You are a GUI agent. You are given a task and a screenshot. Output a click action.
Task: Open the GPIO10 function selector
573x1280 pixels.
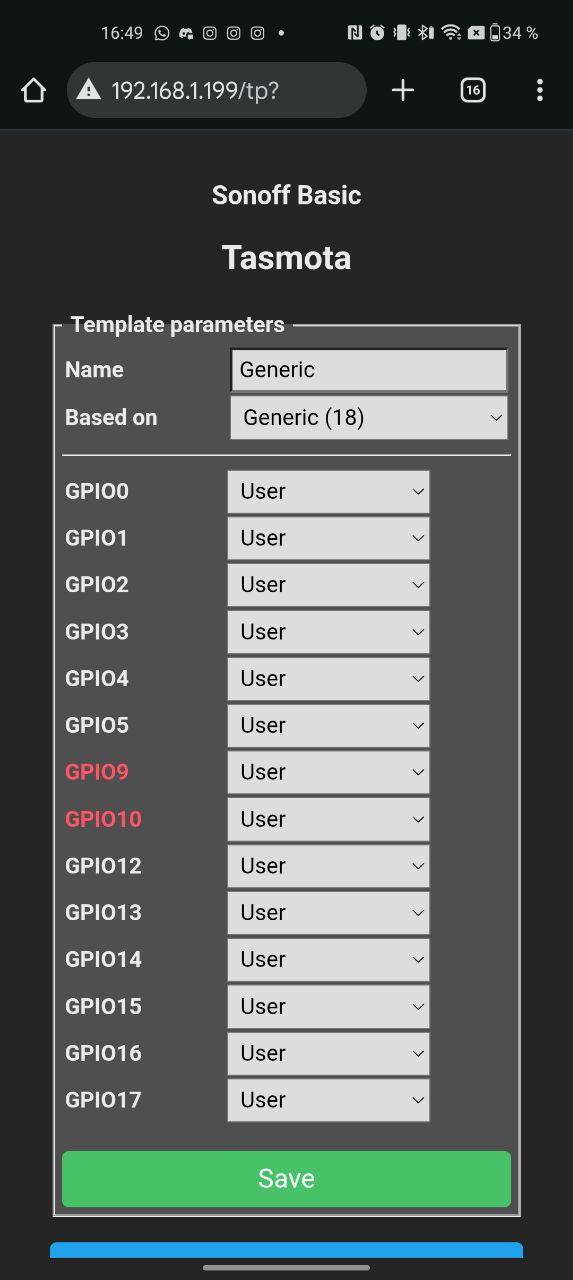pyautogui.click(x=328, y=820)
